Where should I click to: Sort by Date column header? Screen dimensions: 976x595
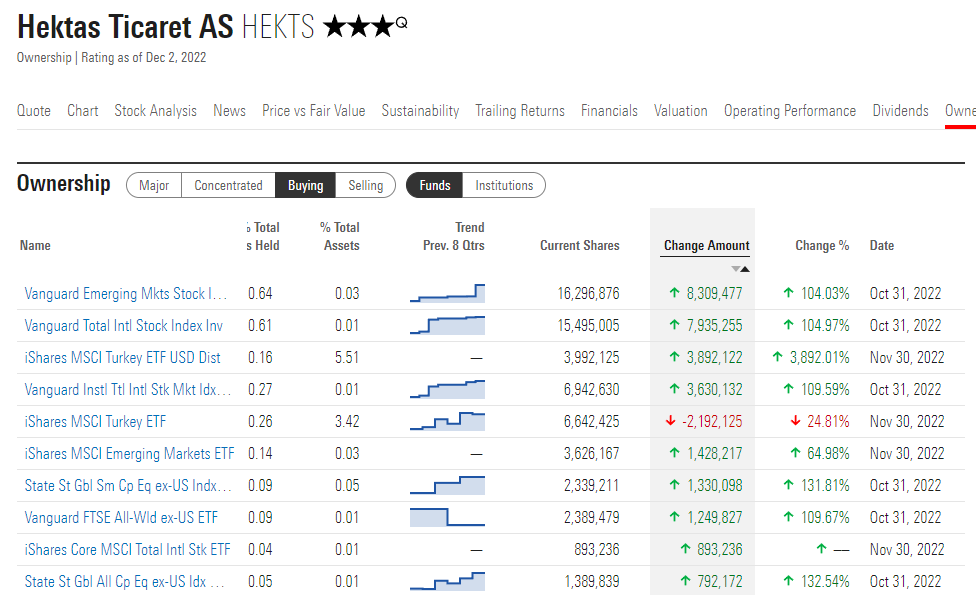tap(881, 245)
